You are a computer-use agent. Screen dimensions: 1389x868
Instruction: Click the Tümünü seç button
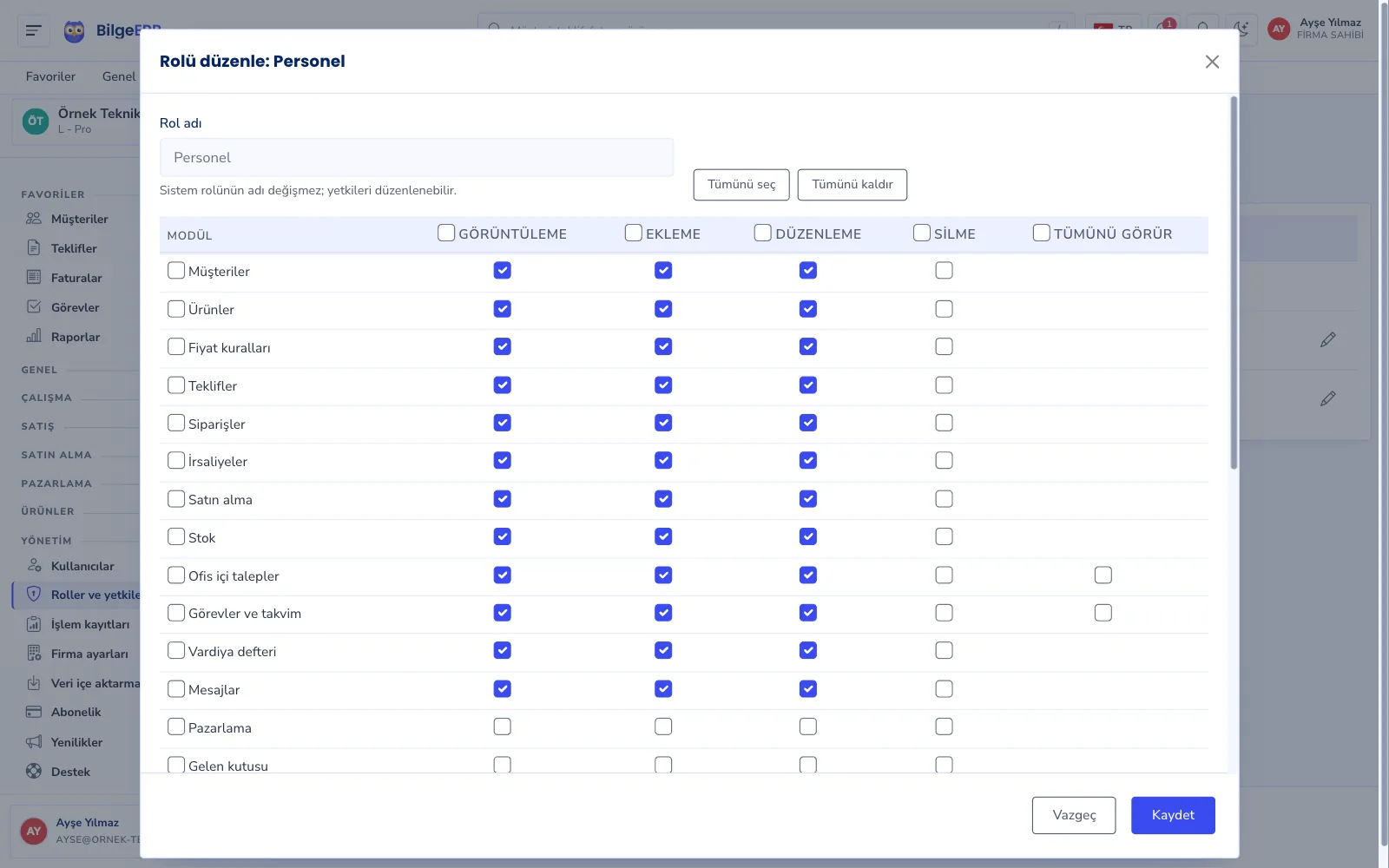741,185
